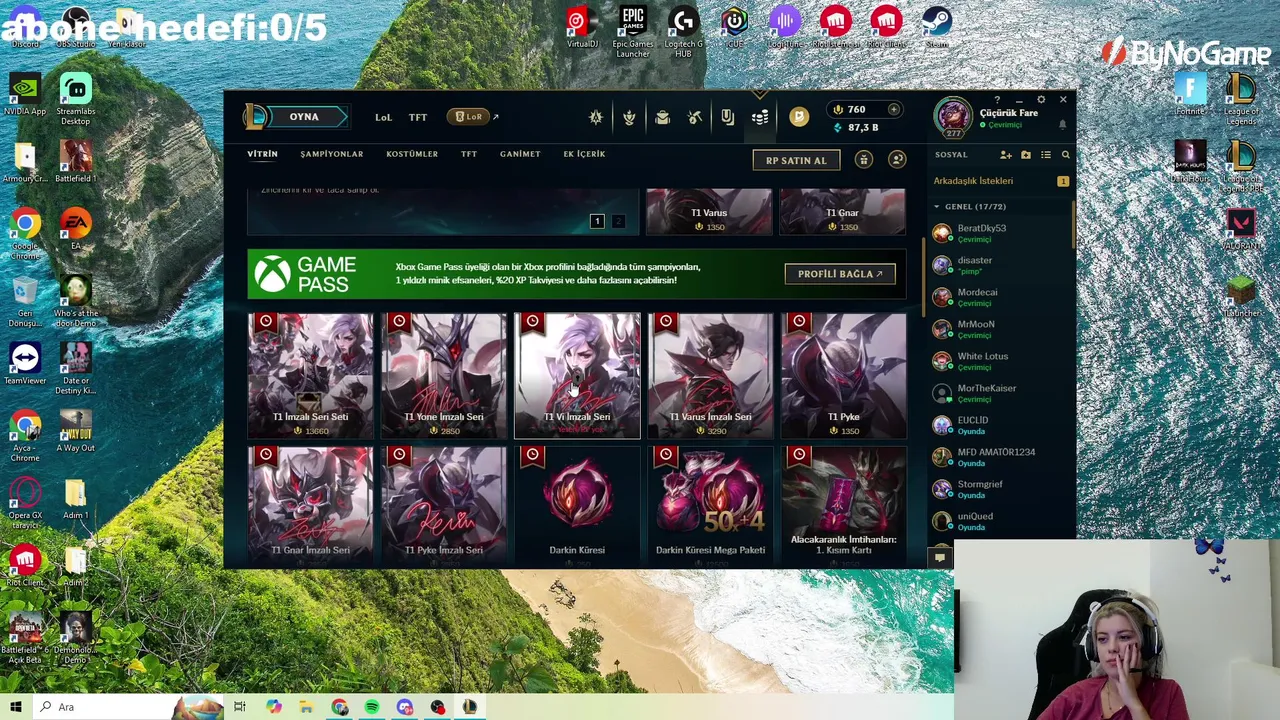Switch to the KOSTÜMLER tab
This screenshot has width=1280, height=720.
412,154
